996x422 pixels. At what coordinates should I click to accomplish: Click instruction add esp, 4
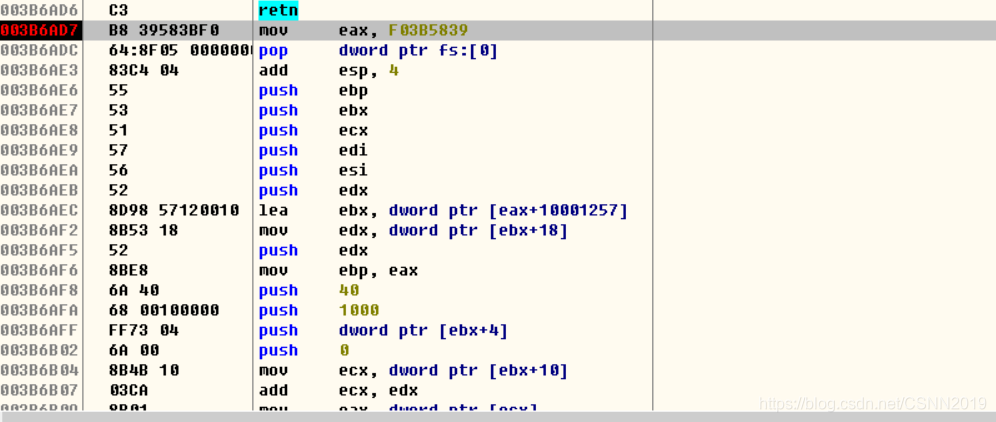(x=328, y=71)
